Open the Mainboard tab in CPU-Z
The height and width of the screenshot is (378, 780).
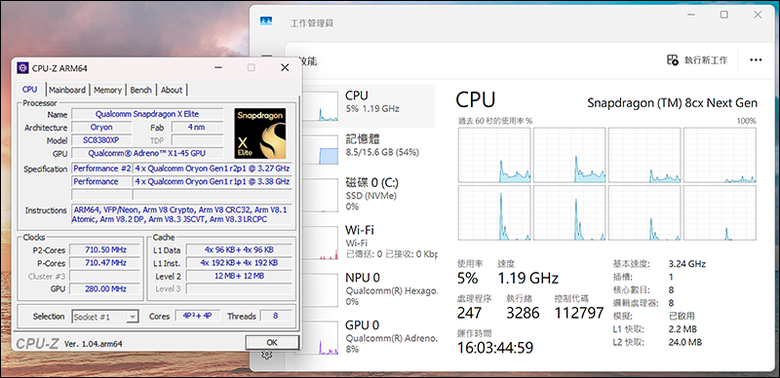(x=67, y=90)
